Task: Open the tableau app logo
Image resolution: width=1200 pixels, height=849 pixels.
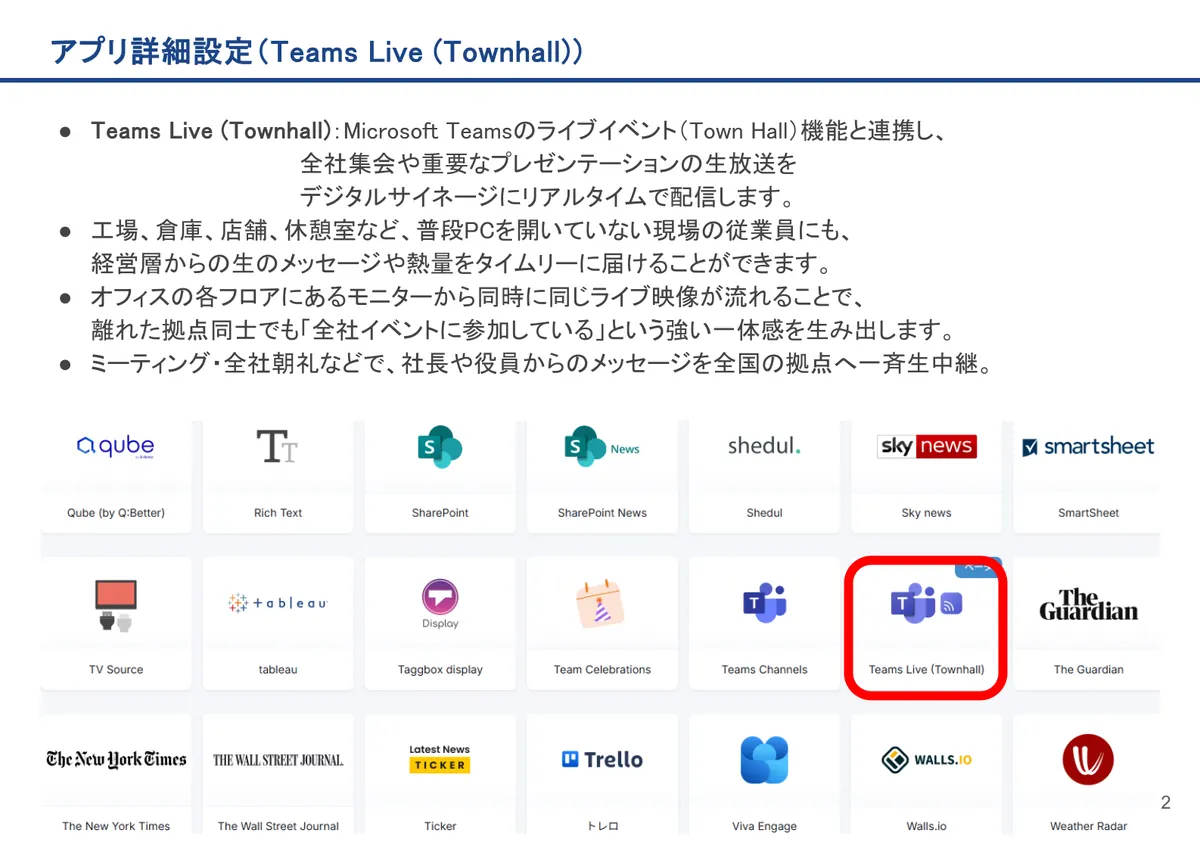Action: click(277, 603)
